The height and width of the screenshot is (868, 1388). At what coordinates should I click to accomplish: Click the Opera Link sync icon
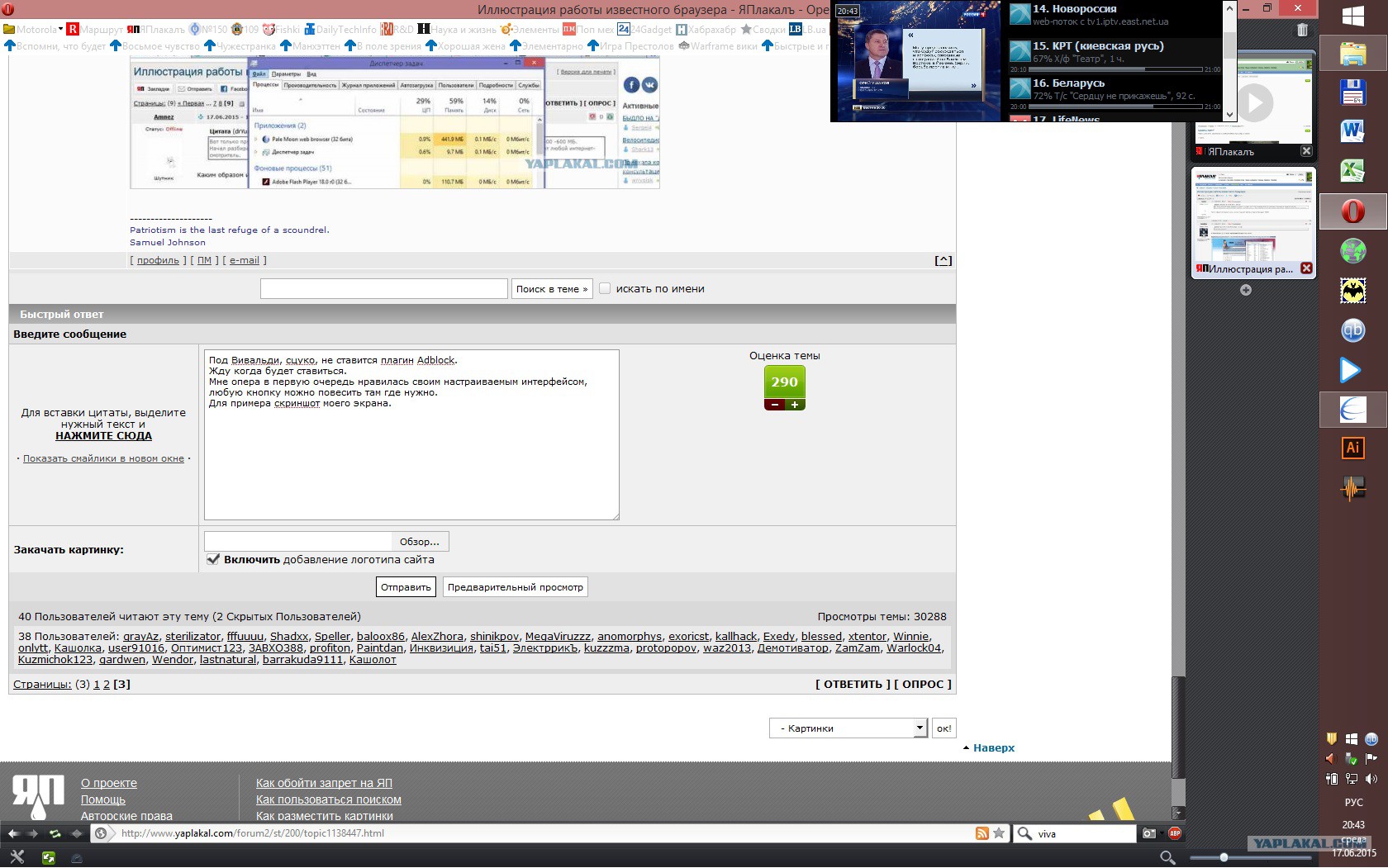pos(49,858)
